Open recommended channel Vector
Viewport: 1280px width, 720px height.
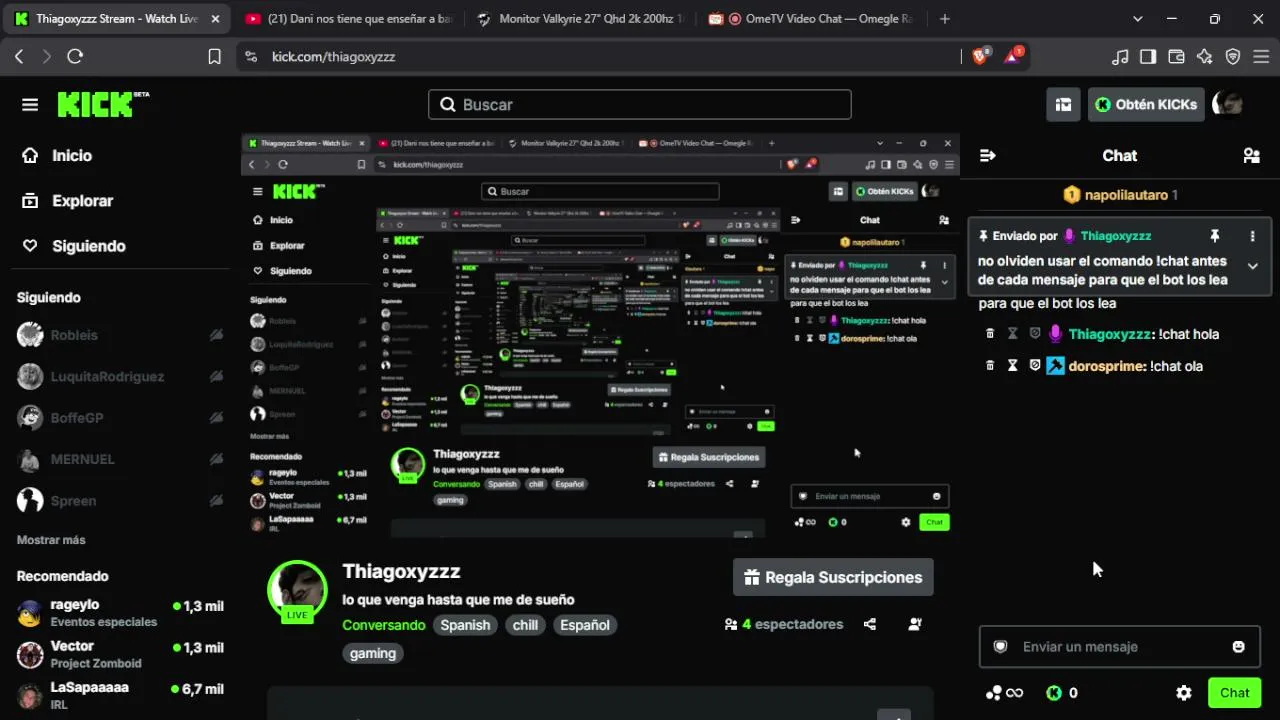tap(120, 654)
